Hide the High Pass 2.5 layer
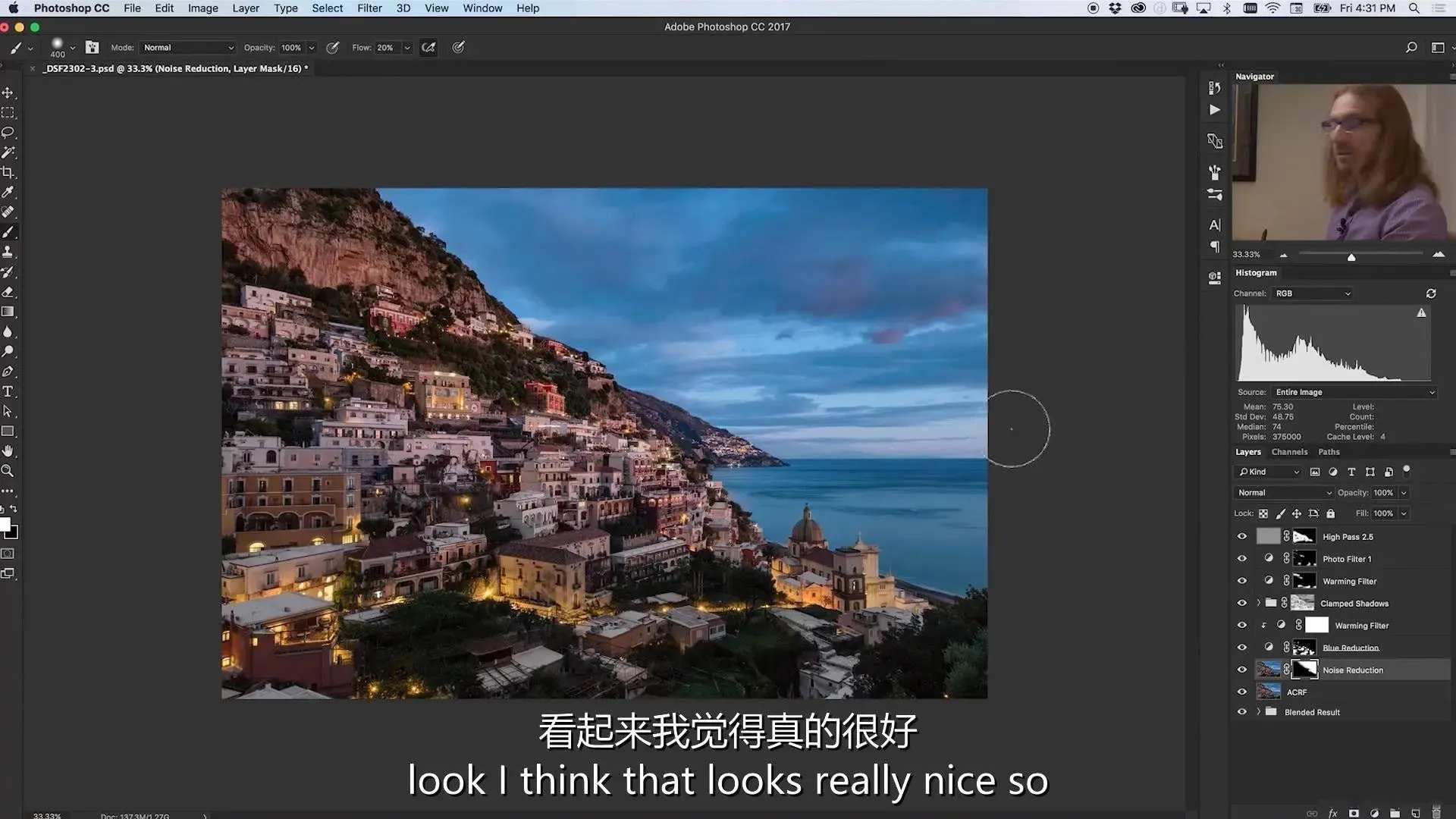Screen dimensions: 1456x819 point(1241,536)
